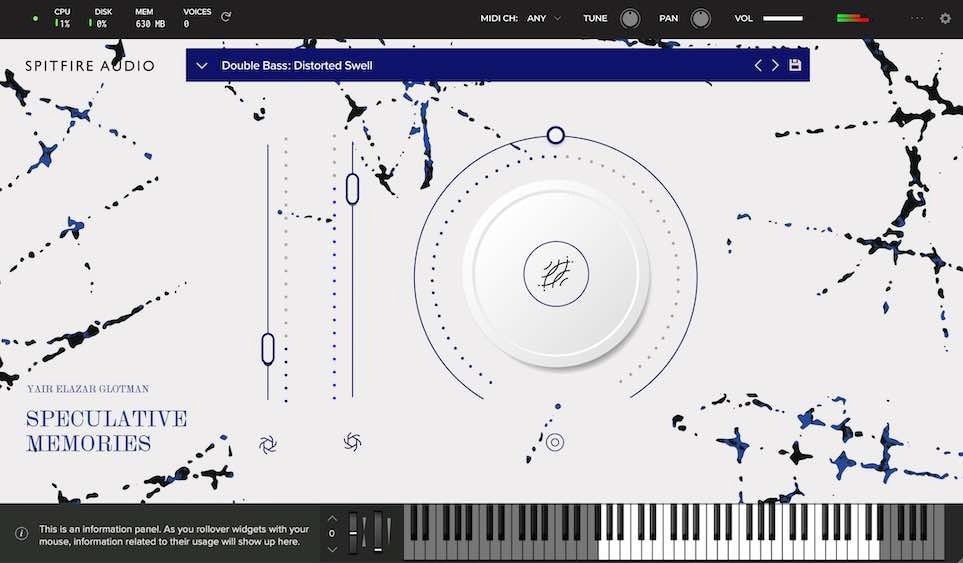This screenshot has height=563, width=963.
Task: Click the swirl icon under left slider
Action: tap(268, 444)
